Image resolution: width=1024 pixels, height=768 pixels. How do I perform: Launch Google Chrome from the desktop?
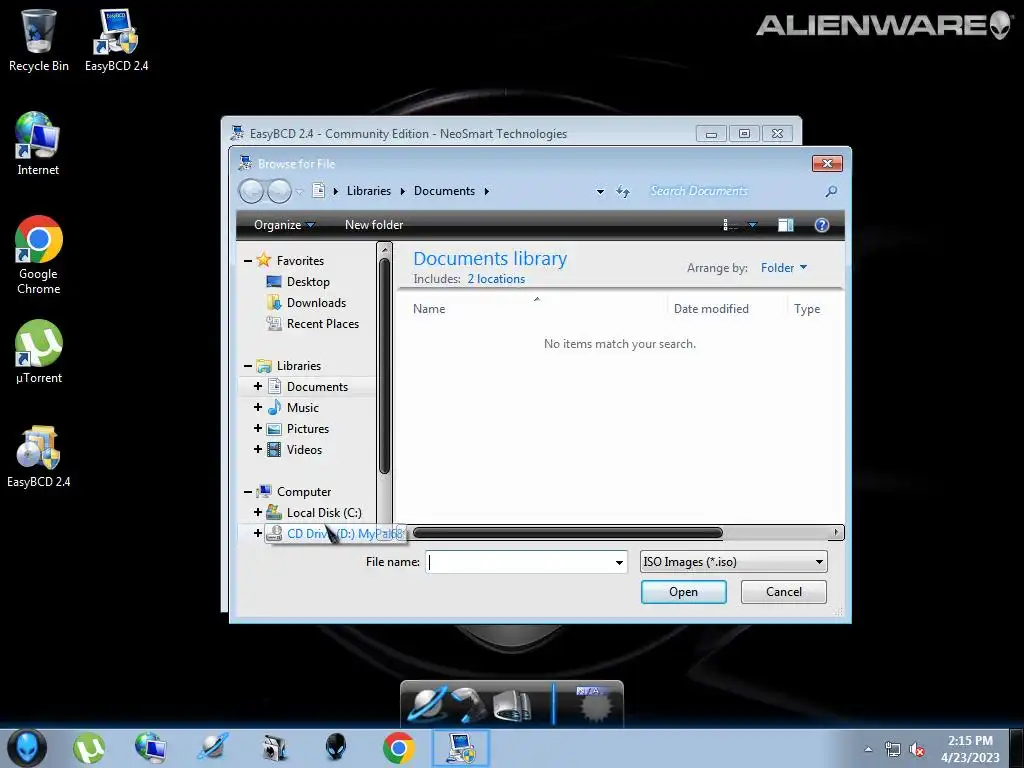39,255
